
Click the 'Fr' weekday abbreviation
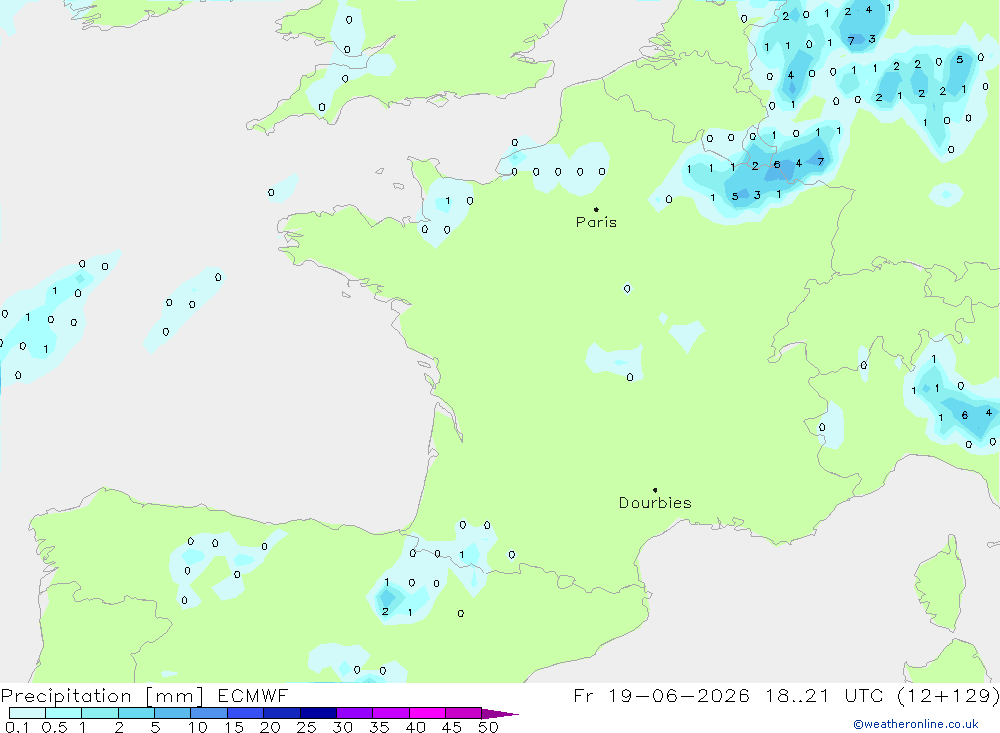coord(583,696)
